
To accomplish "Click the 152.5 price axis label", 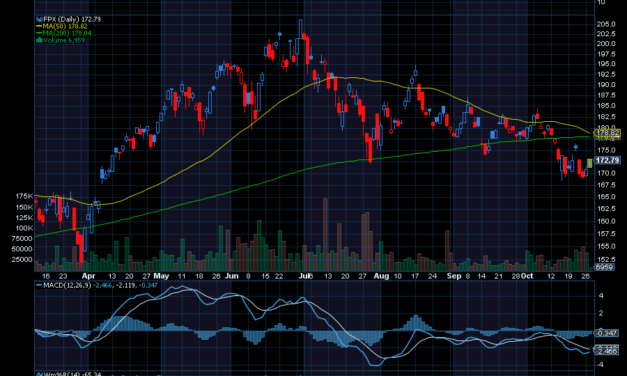I will [x=606, y=259].
